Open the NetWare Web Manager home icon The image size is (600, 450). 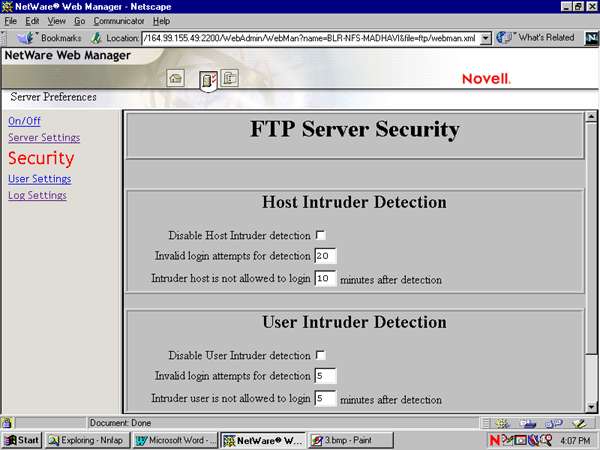176,78
